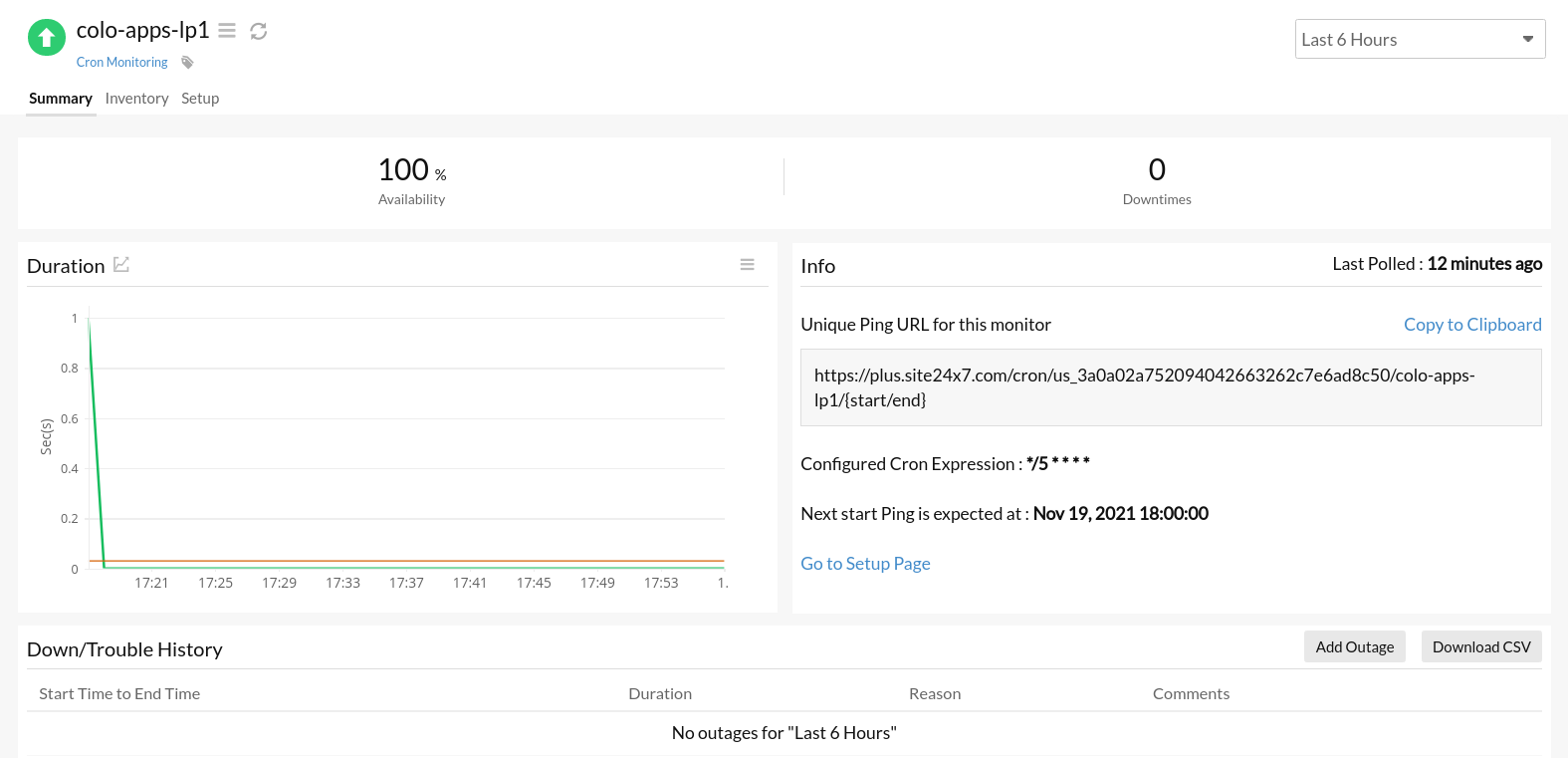Viewport: 1568px width, 758px height.
Task: Click the tag icon next to Cron Monitoring
Action: coord(187,63)
